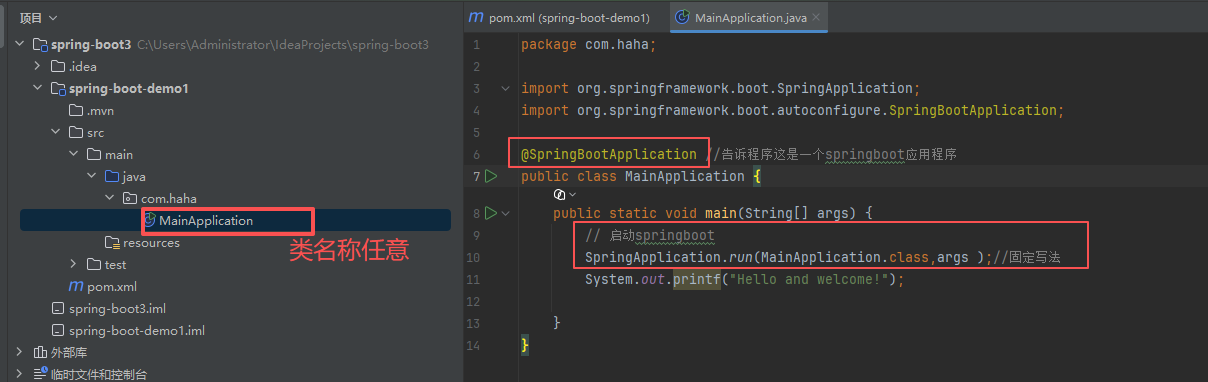
Task: Click the blue java sources folder icon
Action: click(112, 176)
